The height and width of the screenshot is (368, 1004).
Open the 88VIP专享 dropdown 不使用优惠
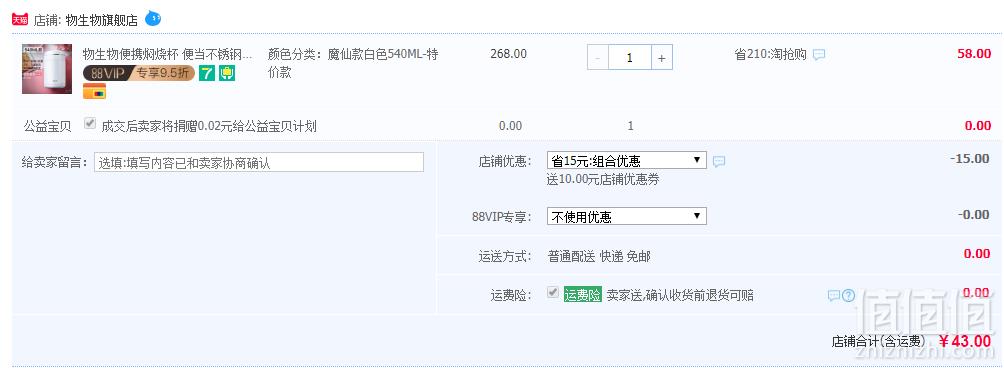tap(627, 216)
